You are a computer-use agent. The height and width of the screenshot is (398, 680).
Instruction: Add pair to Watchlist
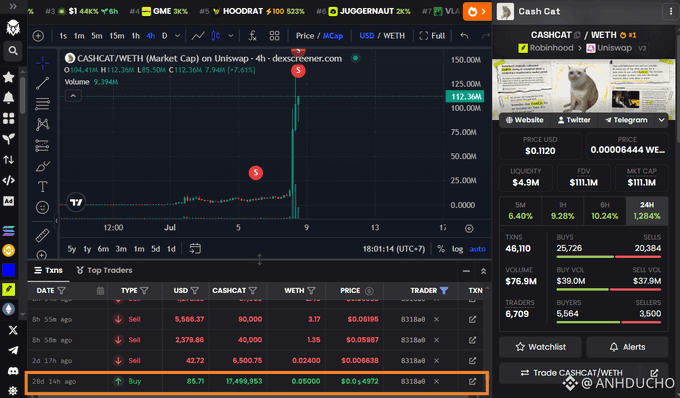540,347
